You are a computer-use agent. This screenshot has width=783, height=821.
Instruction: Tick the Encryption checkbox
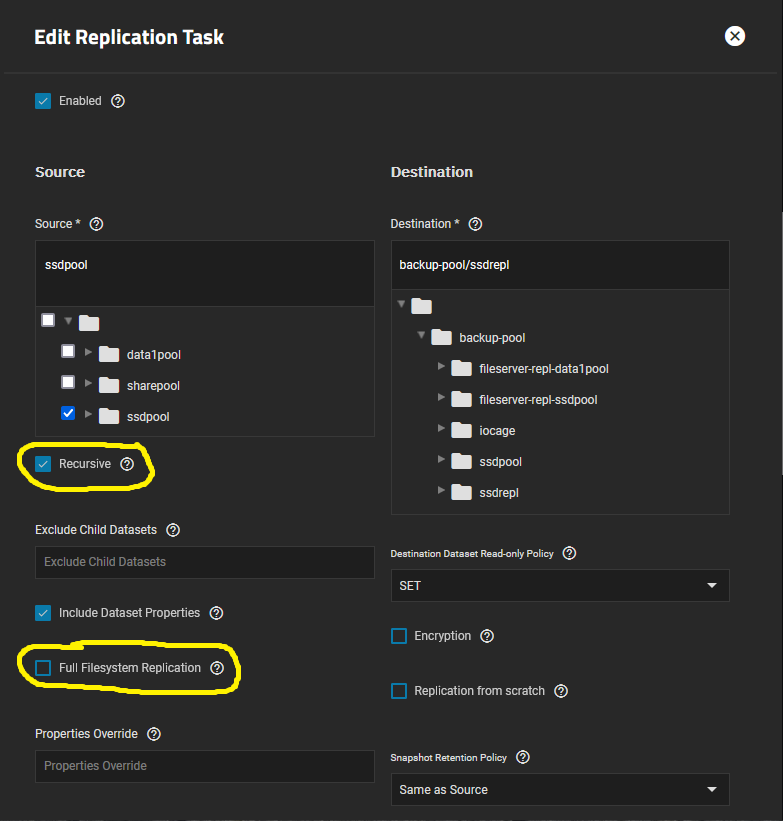tap(399, 636)
